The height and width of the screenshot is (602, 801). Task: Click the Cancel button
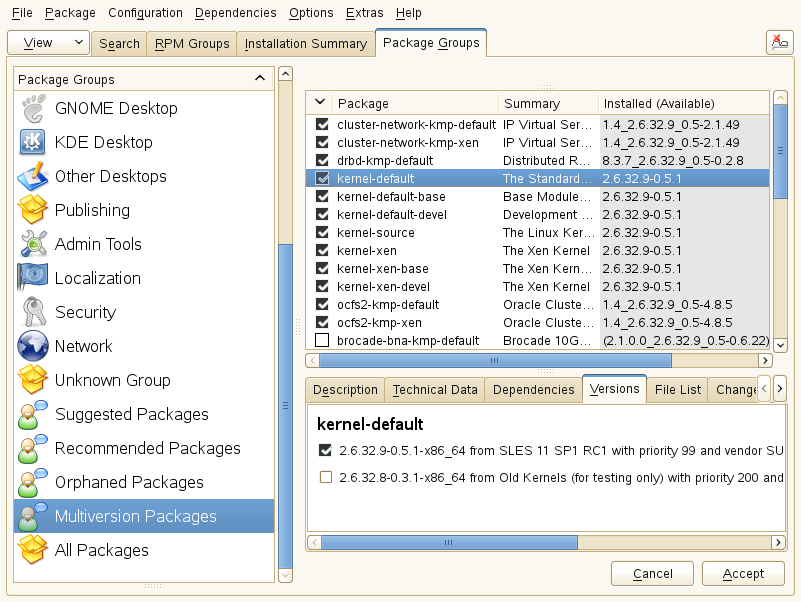652,573
